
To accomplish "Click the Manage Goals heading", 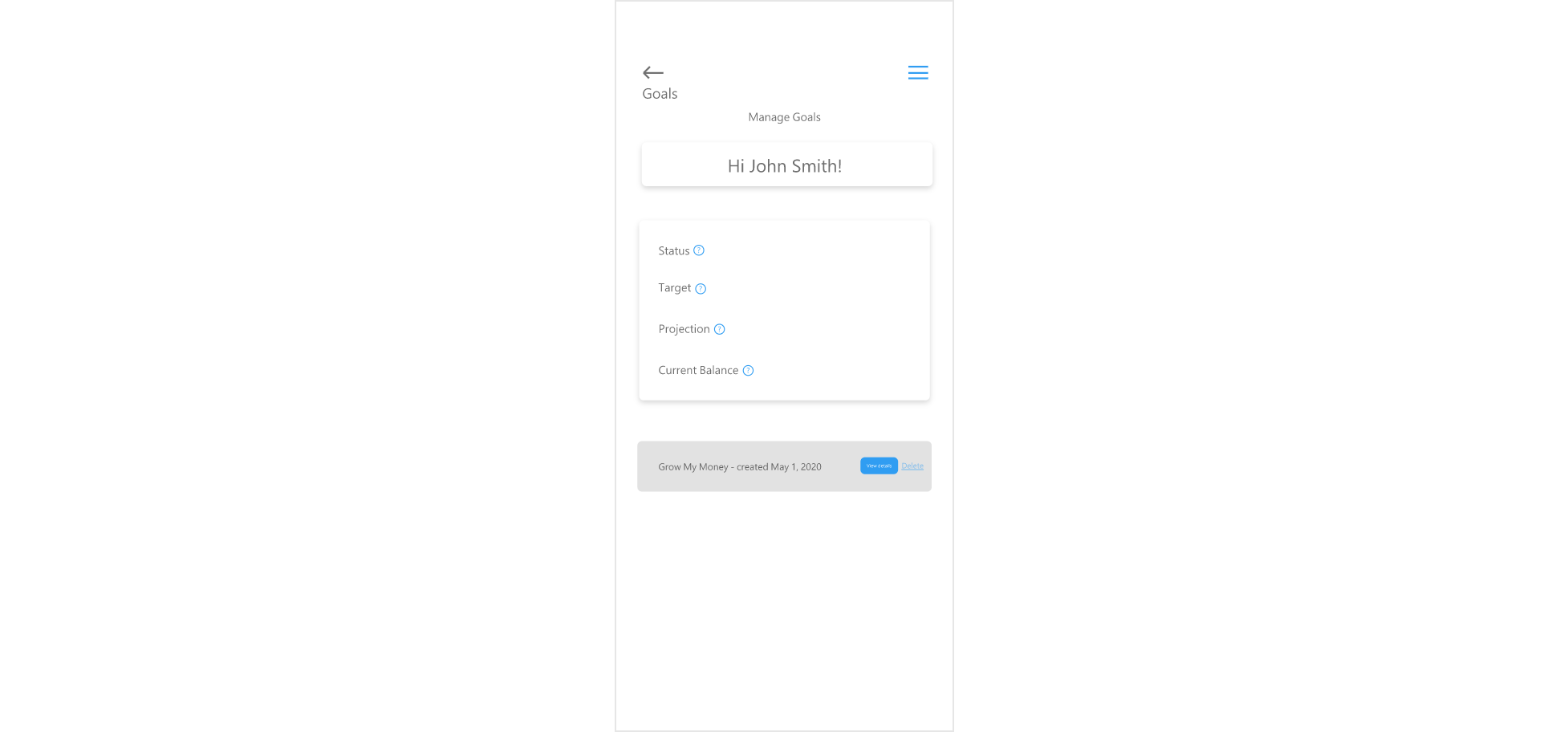I will pos(784,117).
